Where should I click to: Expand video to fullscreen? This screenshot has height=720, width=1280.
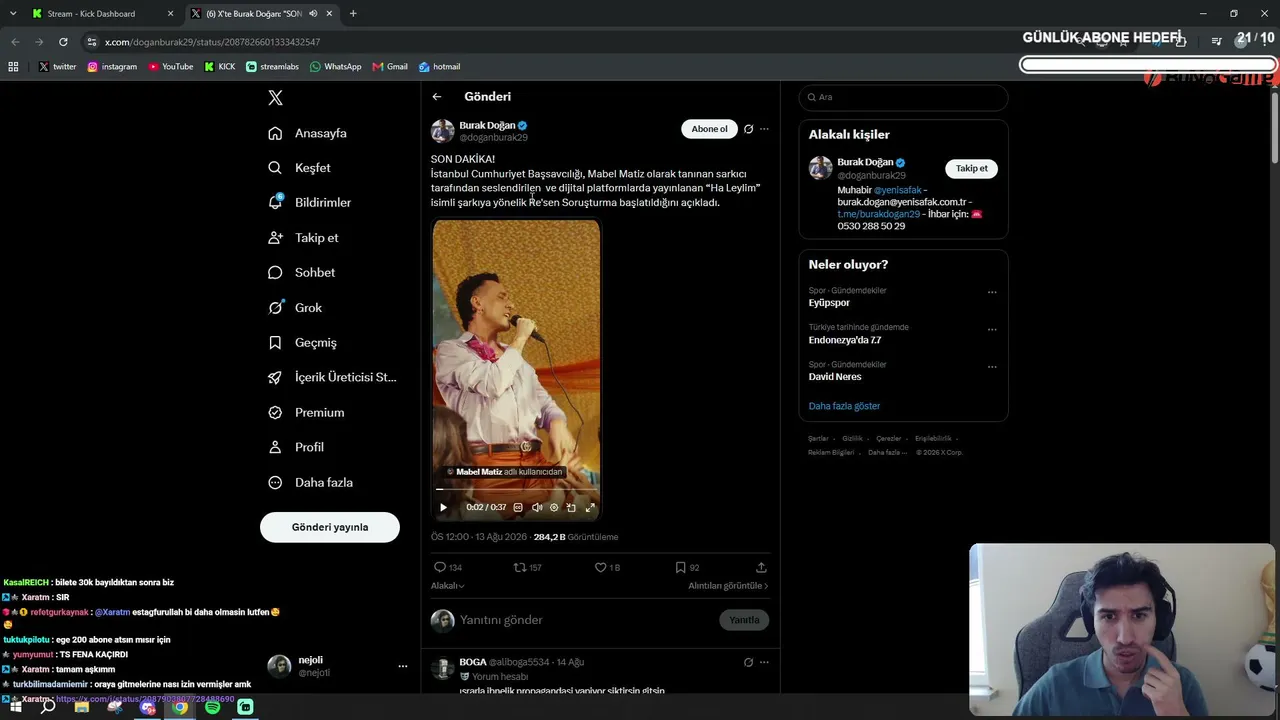(590, 508)
